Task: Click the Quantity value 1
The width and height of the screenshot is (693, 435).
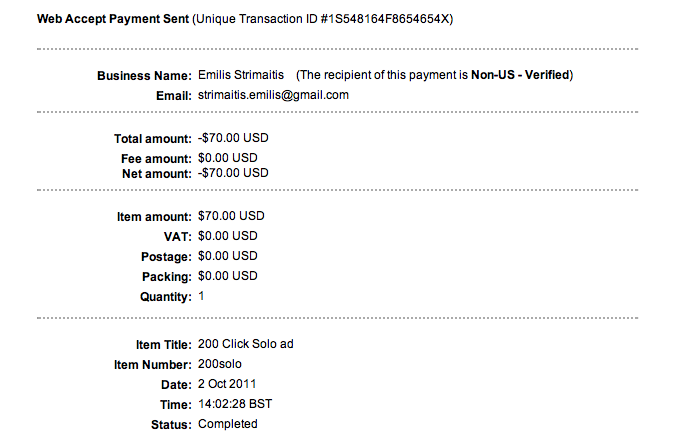Action: pyautogui.click(x=202, y=297)
